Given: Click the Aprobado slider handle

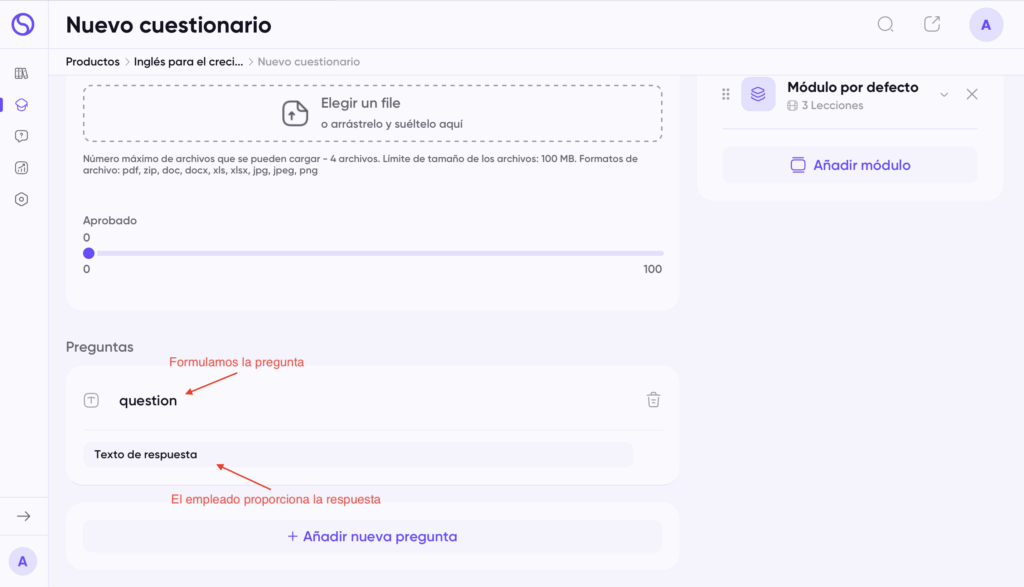Looking at the screenshot, I should point(88,253).
